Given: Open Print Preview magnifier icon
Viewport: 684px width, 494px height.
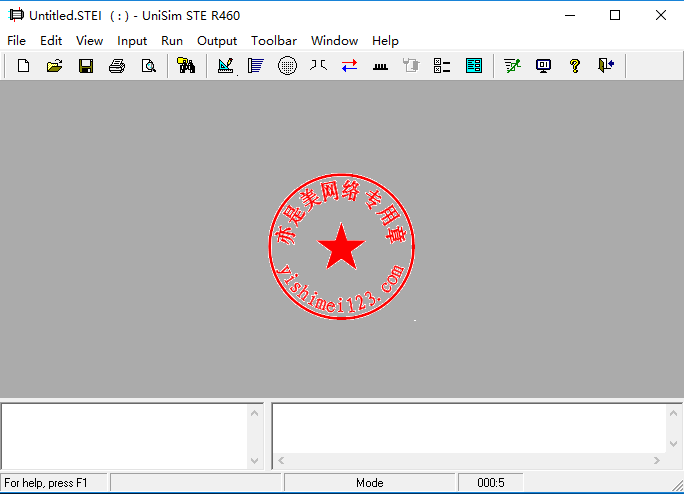Looking at the screenshot, I should (149, 66).
